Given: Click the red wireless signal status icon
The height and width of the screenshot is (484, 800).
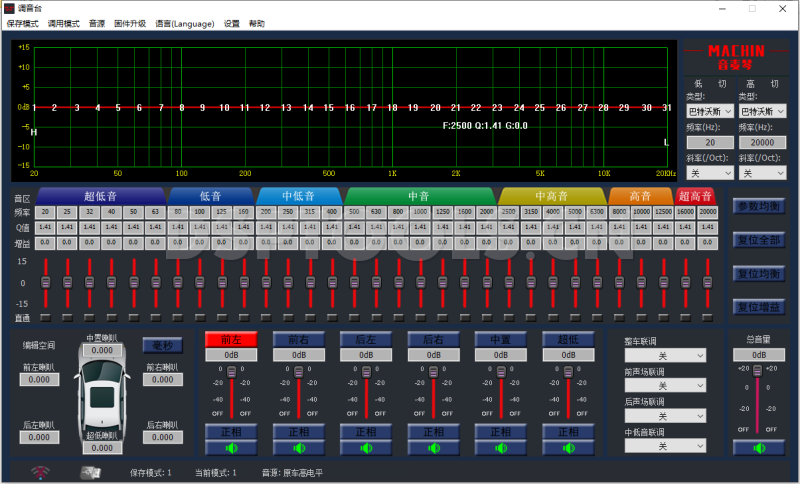Looking at the screenshot, I should click(42, 472).
